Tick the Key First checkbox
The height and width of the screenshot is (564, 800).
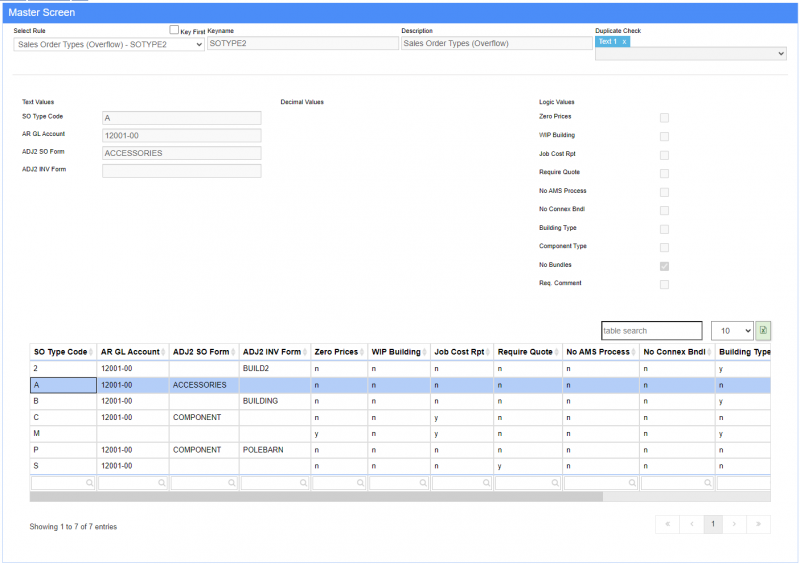point(174,30)
